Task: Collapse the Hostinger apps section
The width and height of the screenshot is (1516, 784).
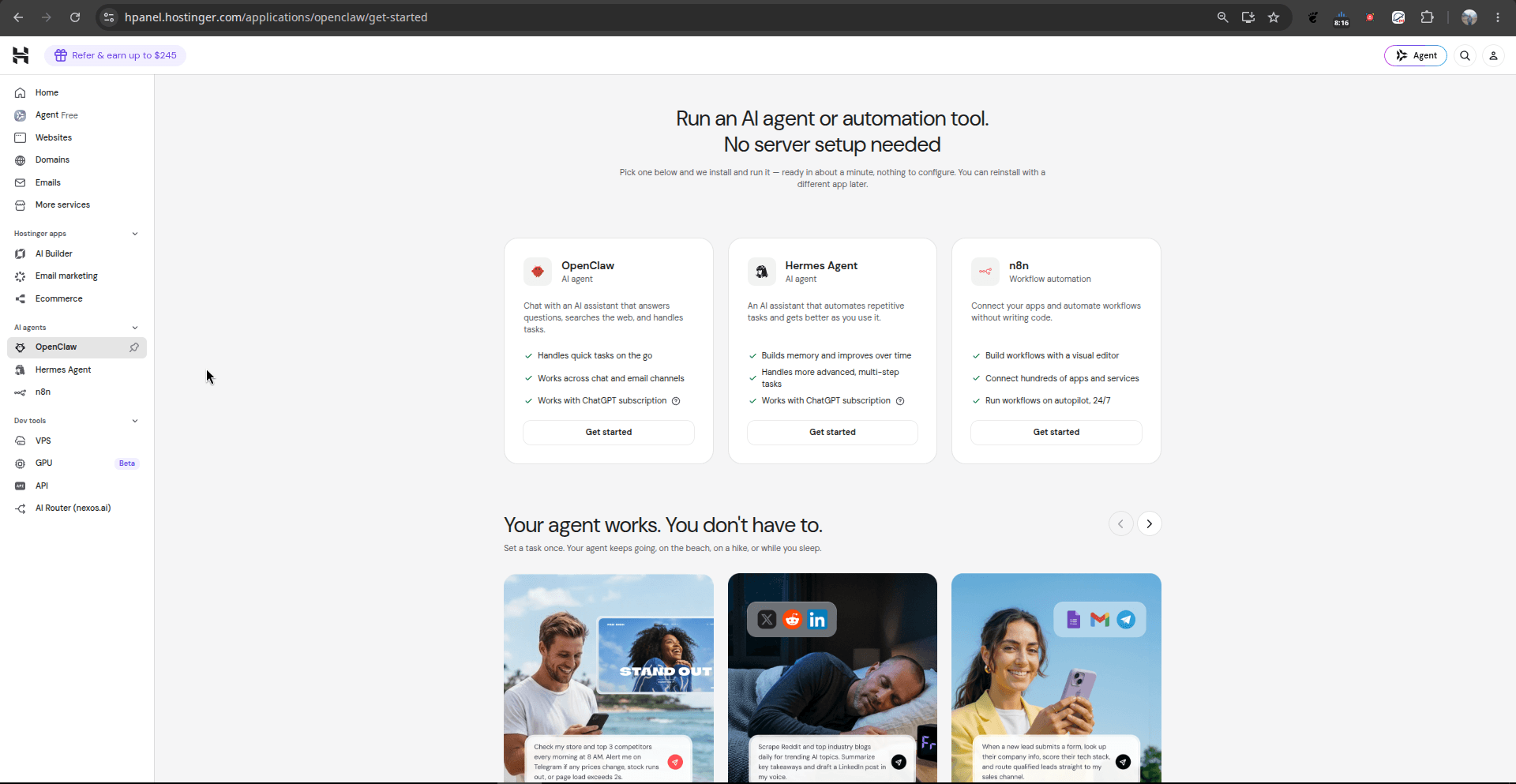Action: (135, 234)
